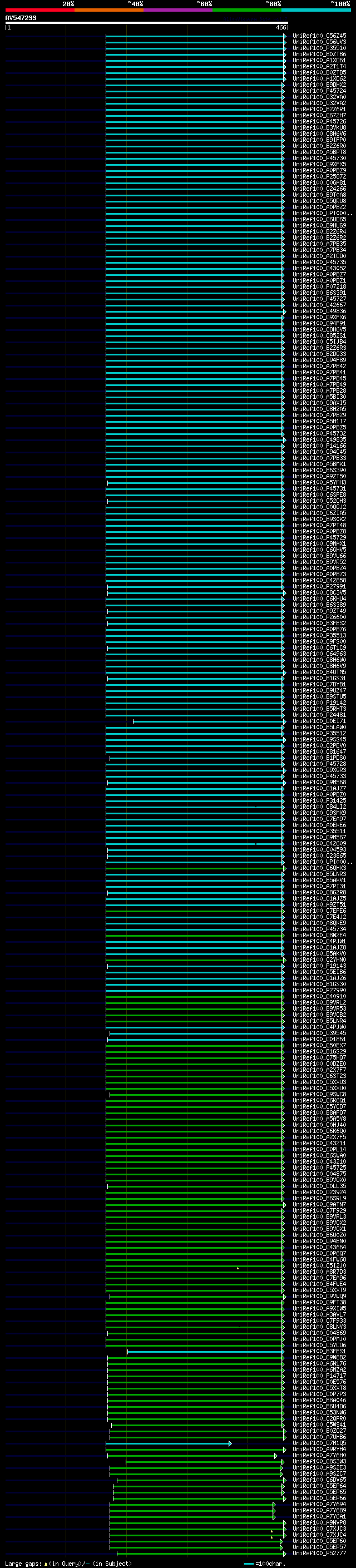Select the query name AV547233
The height and width of the screenshot is (1568, 356).
pyautogui.click(x=21, y=18)
